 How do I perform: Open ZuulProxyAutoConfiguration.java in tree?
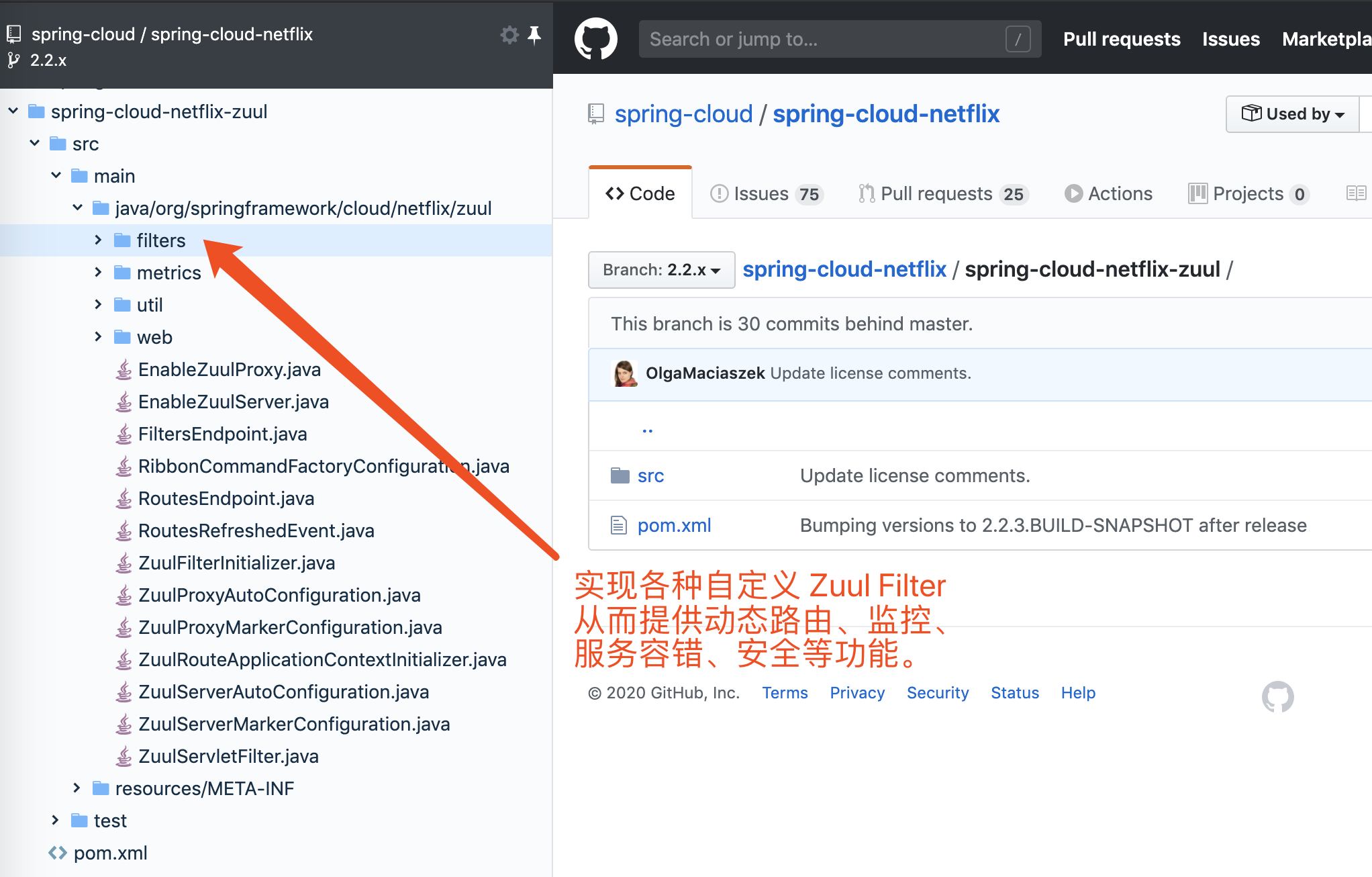pos(279,595)
